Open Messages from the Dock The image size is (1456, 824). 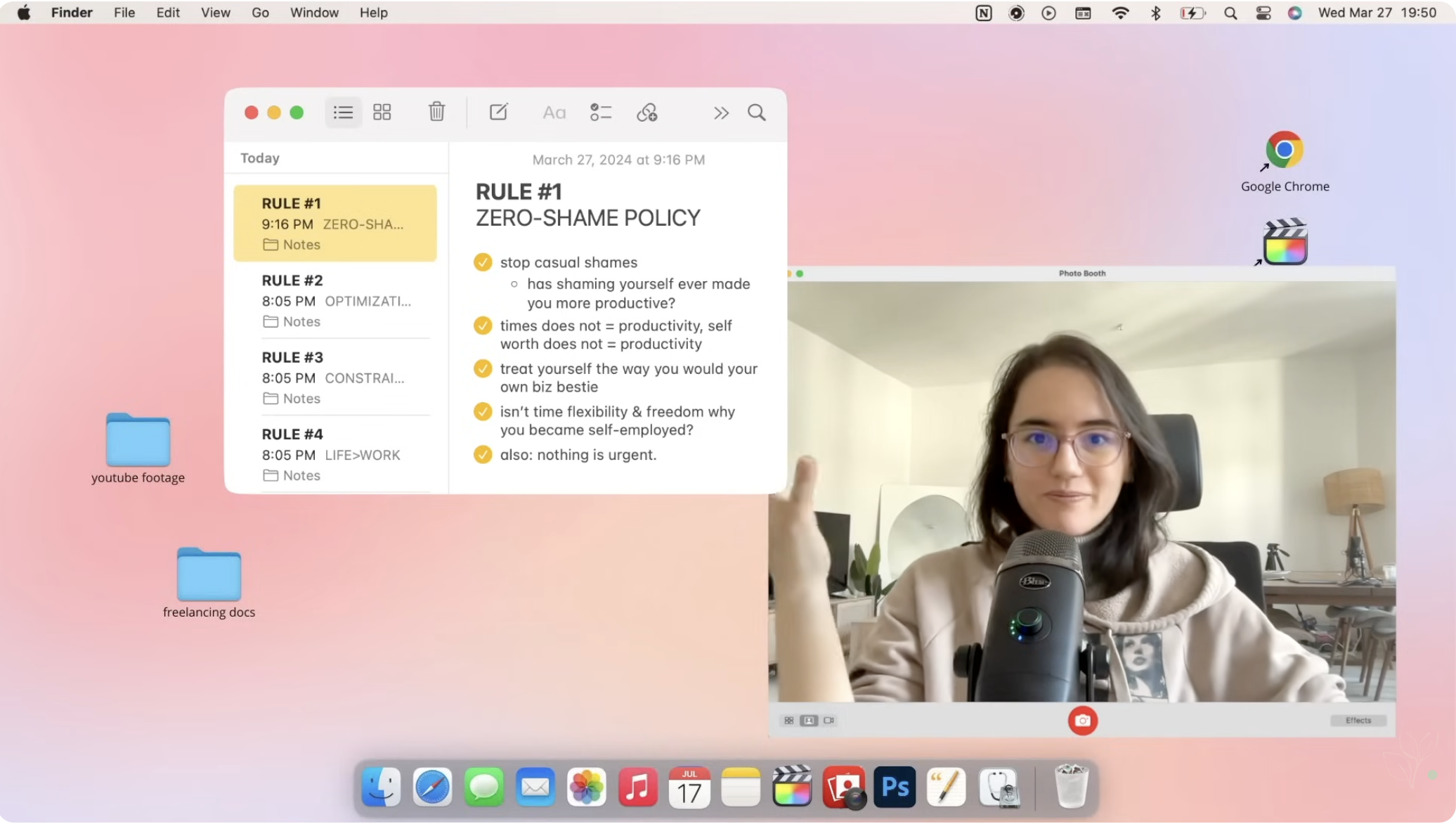pyautogui.click(x=483, y=787)
